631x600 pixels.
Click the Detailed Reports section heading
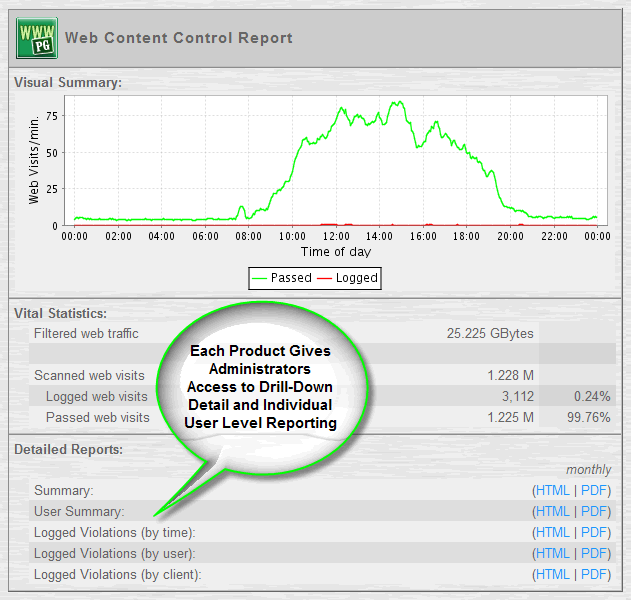[x=68, y=450]
